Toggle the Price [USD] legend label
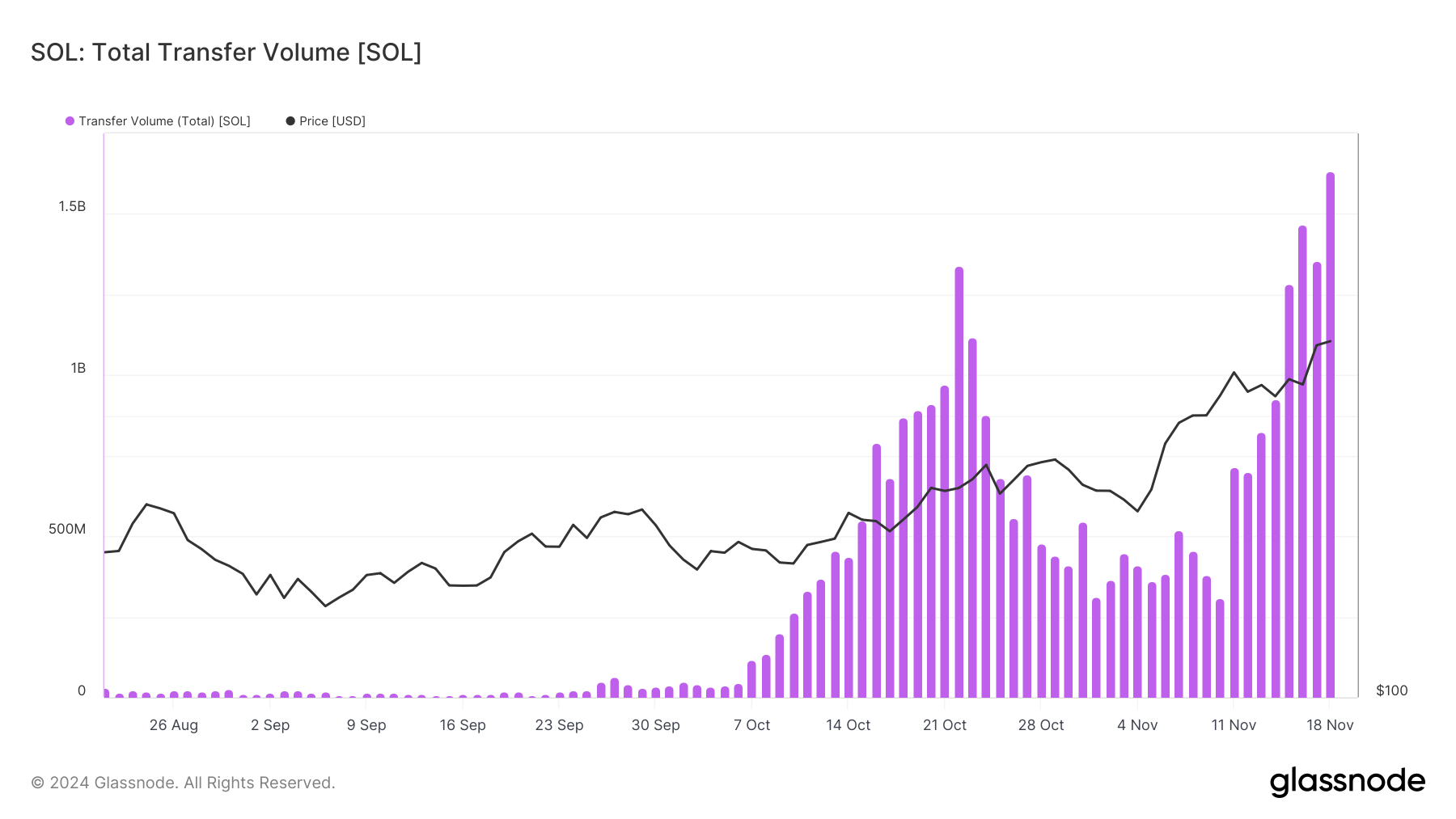The image size is (1456, 819). [x=332, y=121]
